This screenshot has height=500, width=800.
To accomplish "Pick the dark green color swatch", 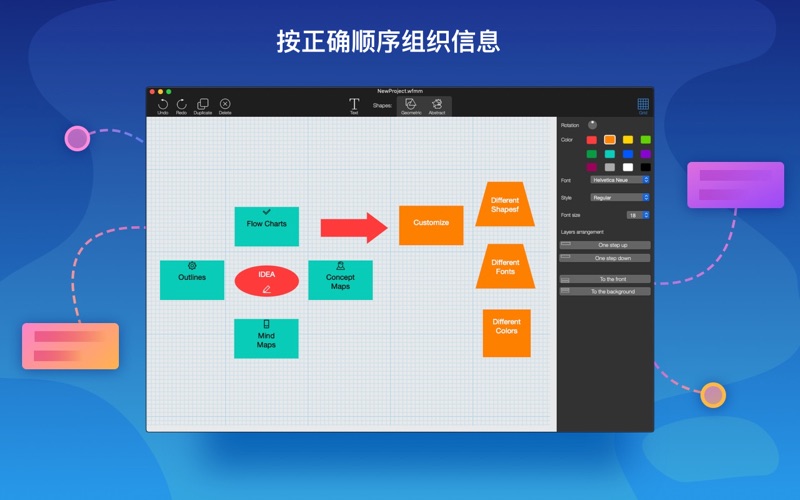I will [592, 154].
